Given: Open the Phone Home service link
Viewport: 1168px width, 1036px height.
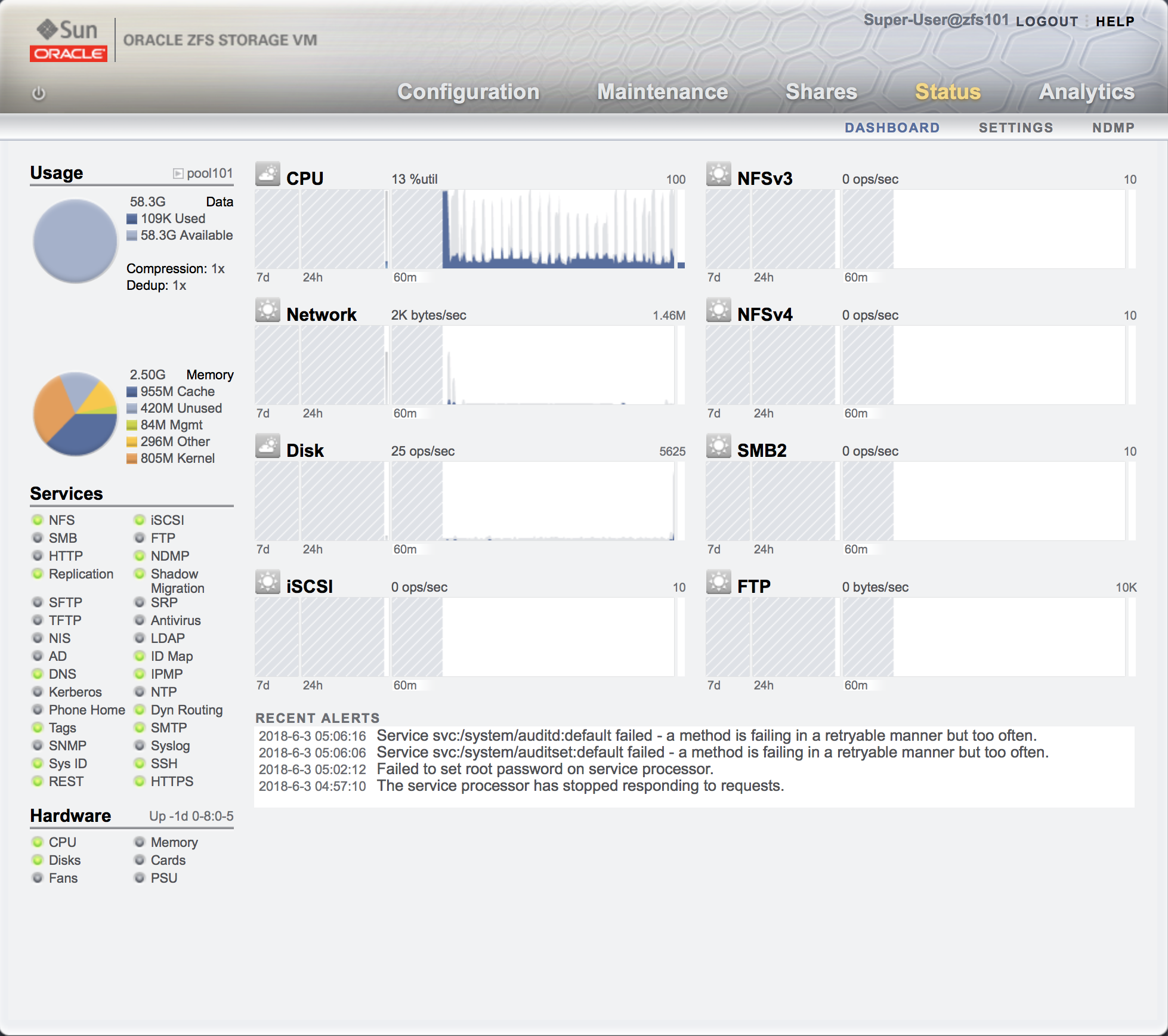Looking at the screenshot, I should (87, 710).
